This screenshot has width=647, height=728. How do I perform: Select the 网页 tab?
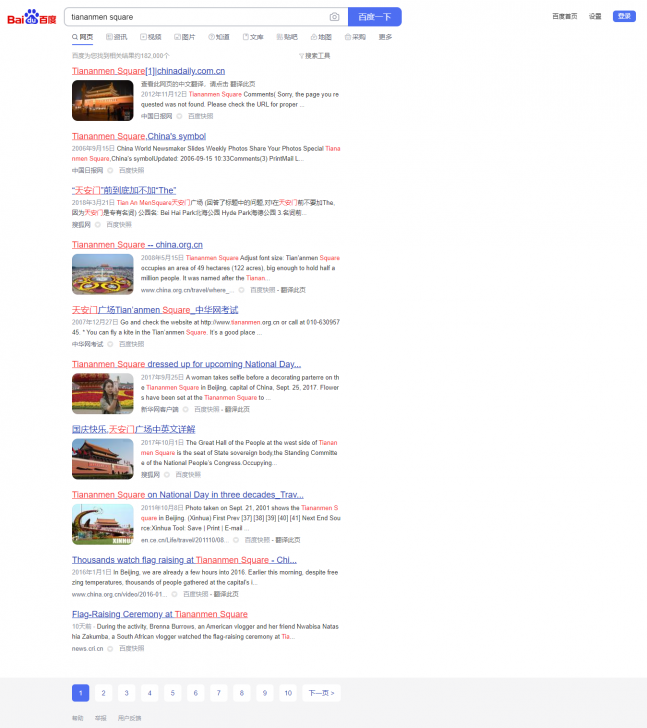tap(83, 37)
